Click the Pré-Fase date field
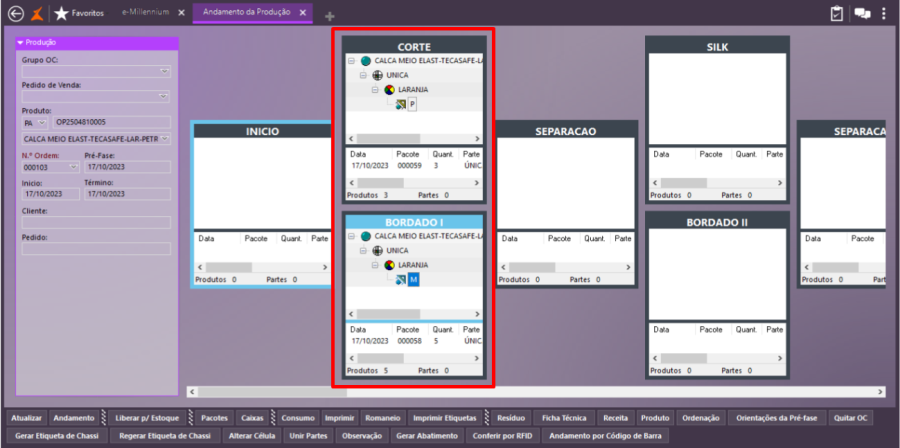Image resolution: width=900 pixels, height=448 pixels. pyautogui.click(x=127, y=167)
